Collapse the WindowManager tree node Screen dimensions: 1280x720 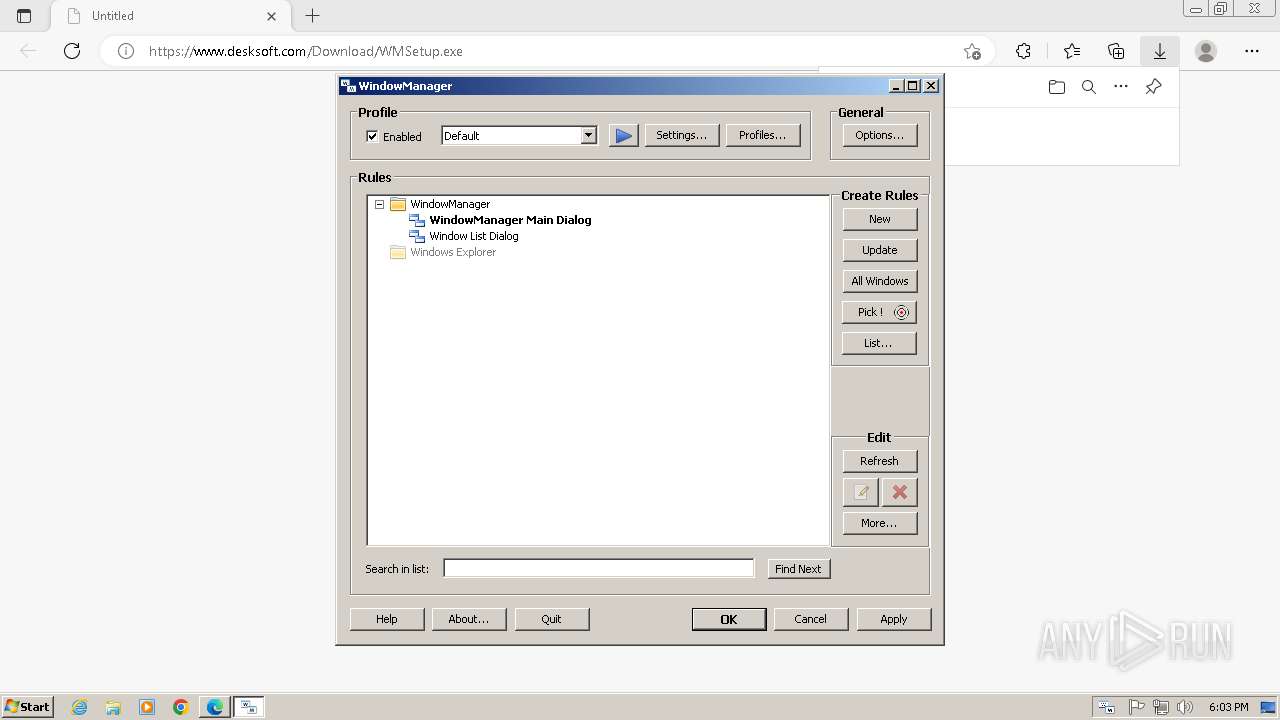tap(379, 204)
